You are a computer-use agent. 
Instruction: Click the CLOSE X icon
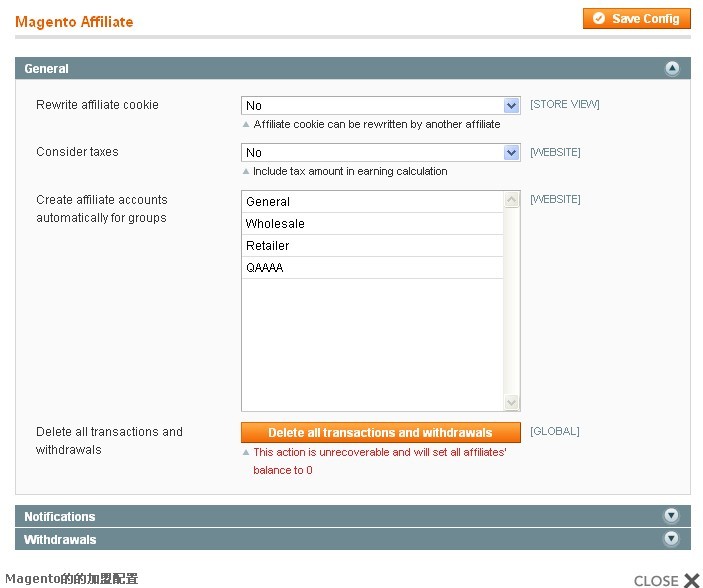pyautogui.click(x=692, y=580)
